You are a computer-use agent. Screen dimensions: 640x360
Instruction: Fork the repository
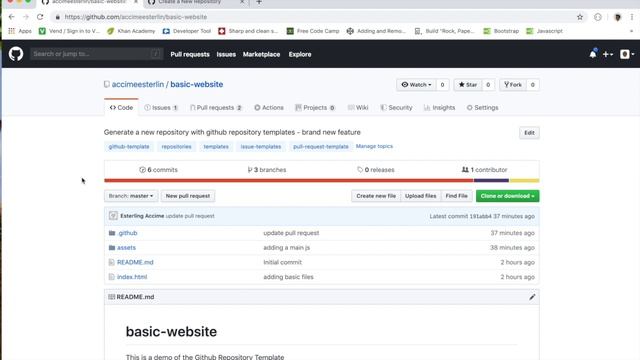point(513,84)
